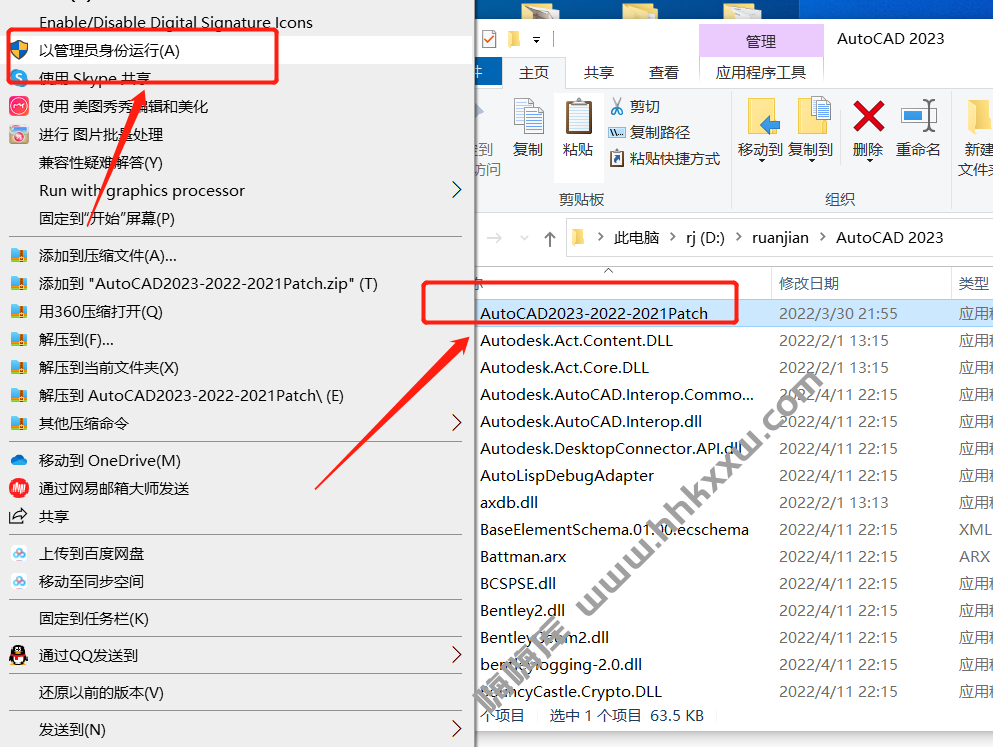Sort by 修改日期 column header
The image size is (993, 747).
(x=809, y=283)
